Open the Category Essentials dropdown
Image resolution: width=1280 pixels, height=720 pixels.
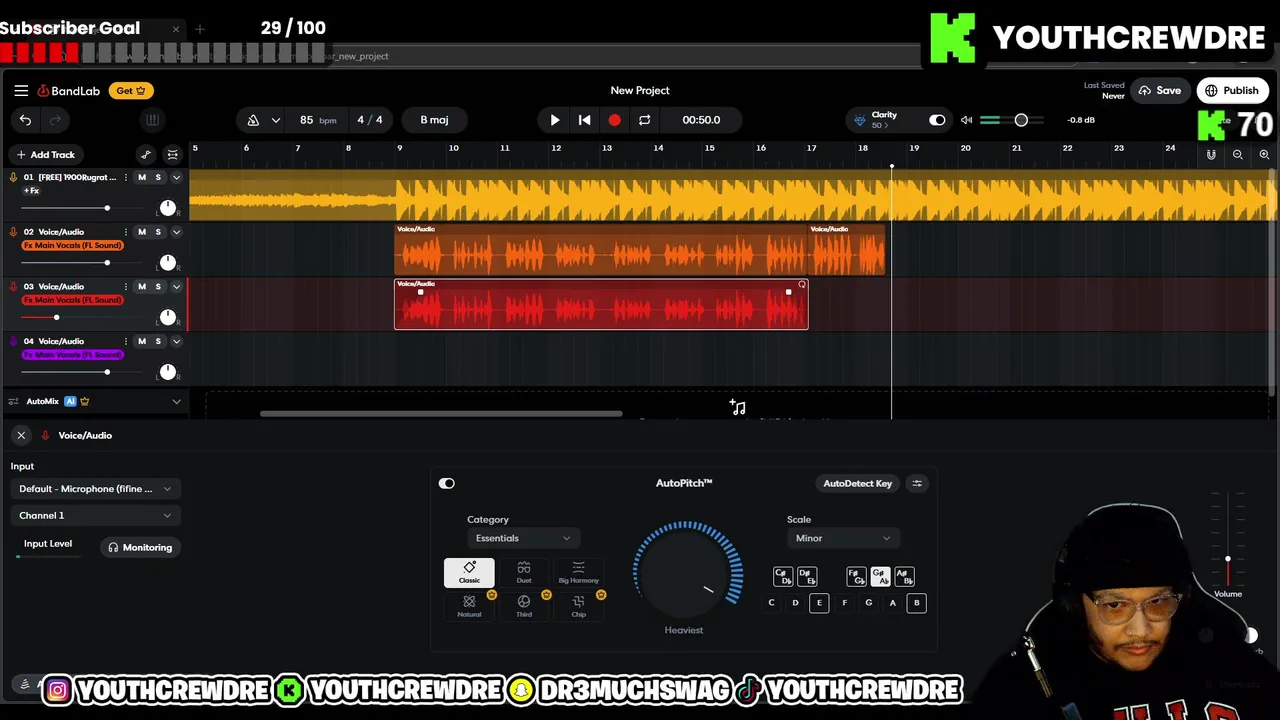(x=523, y=538)
